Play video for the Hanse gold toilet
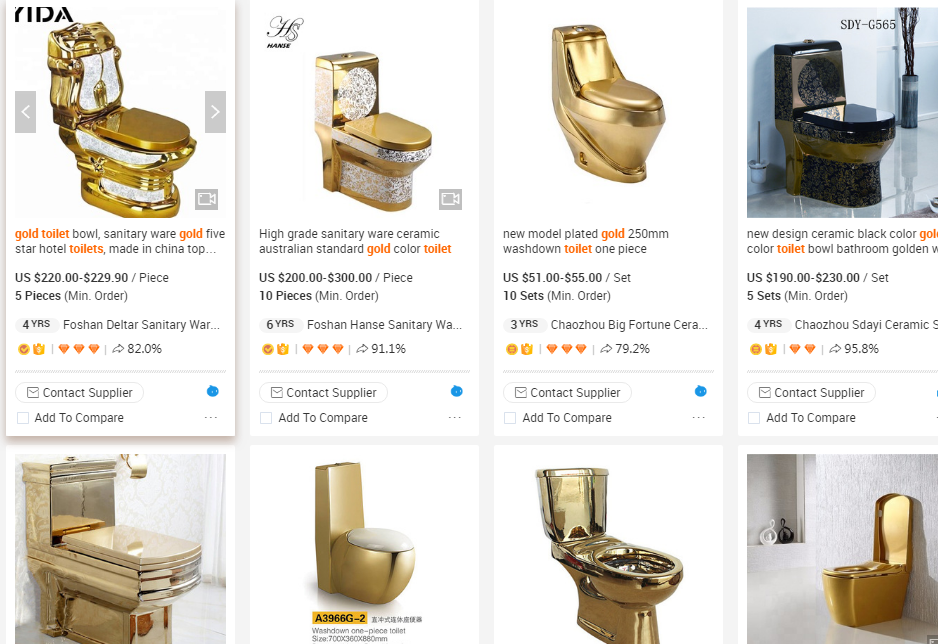This screenshot has width=938, height=644. (x=450, y=199)
